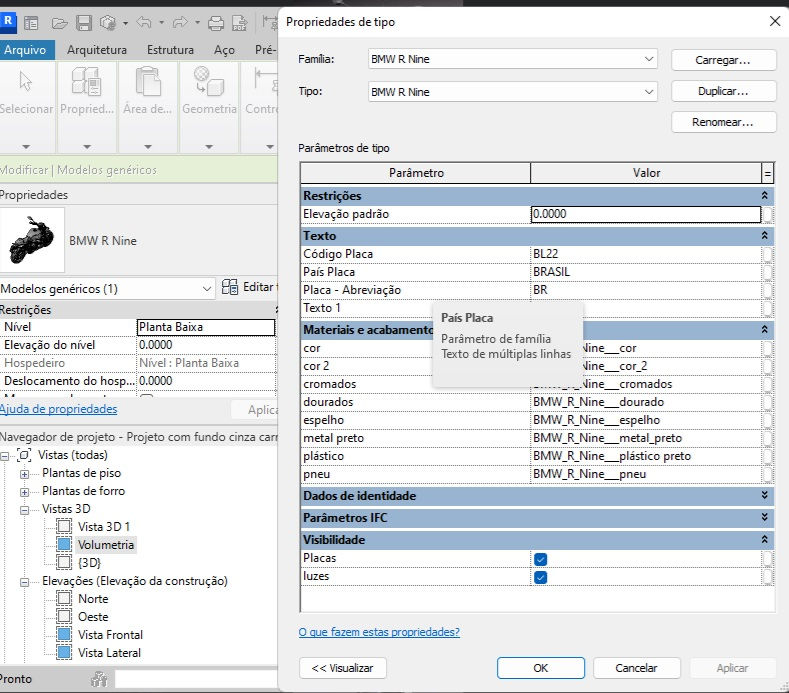Expand the Plantas de piso tree node
The image size is (789, 693).
coord(24,474)
